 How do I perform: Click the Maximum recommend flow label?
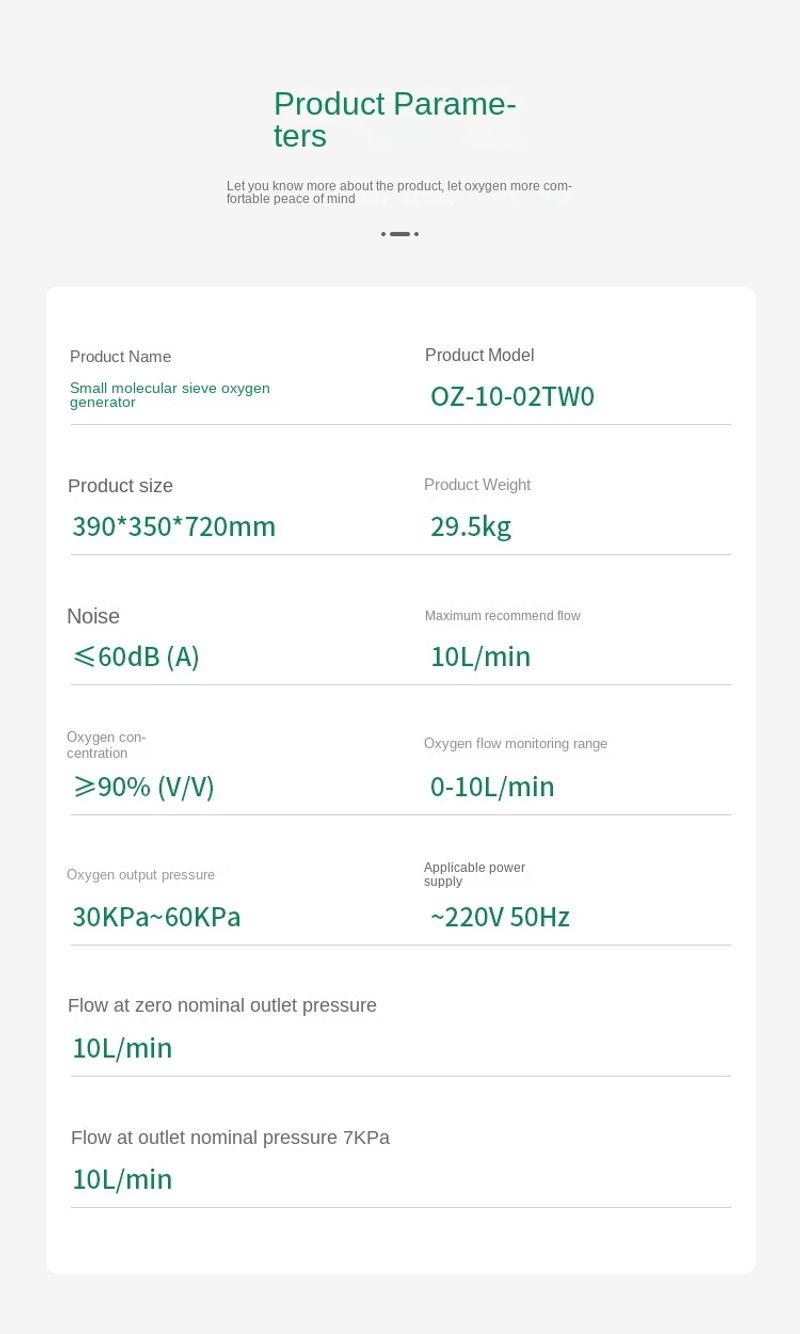pos(502,616)
